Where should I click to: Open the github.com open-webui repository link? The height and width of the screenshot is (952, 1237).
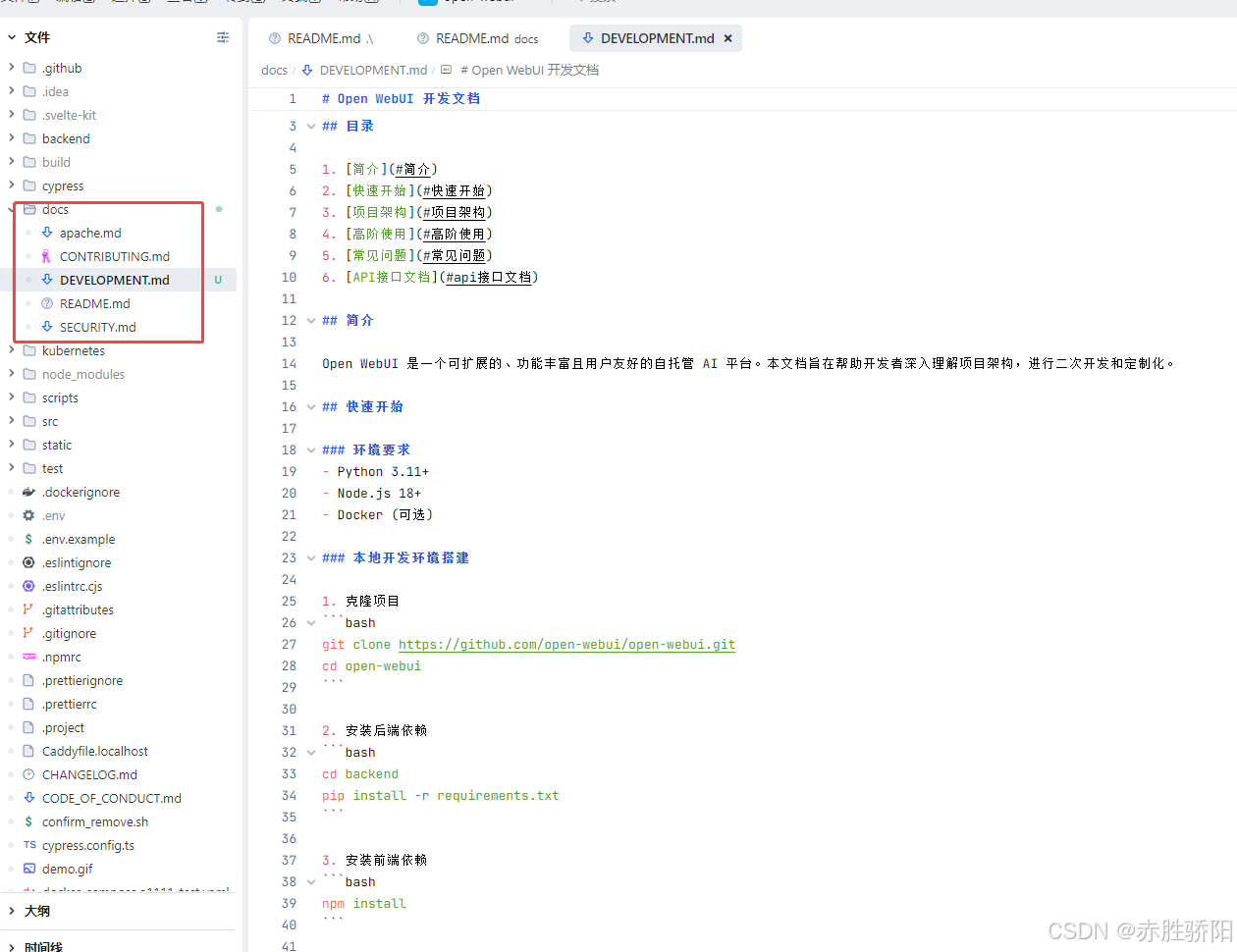[566, 645]
